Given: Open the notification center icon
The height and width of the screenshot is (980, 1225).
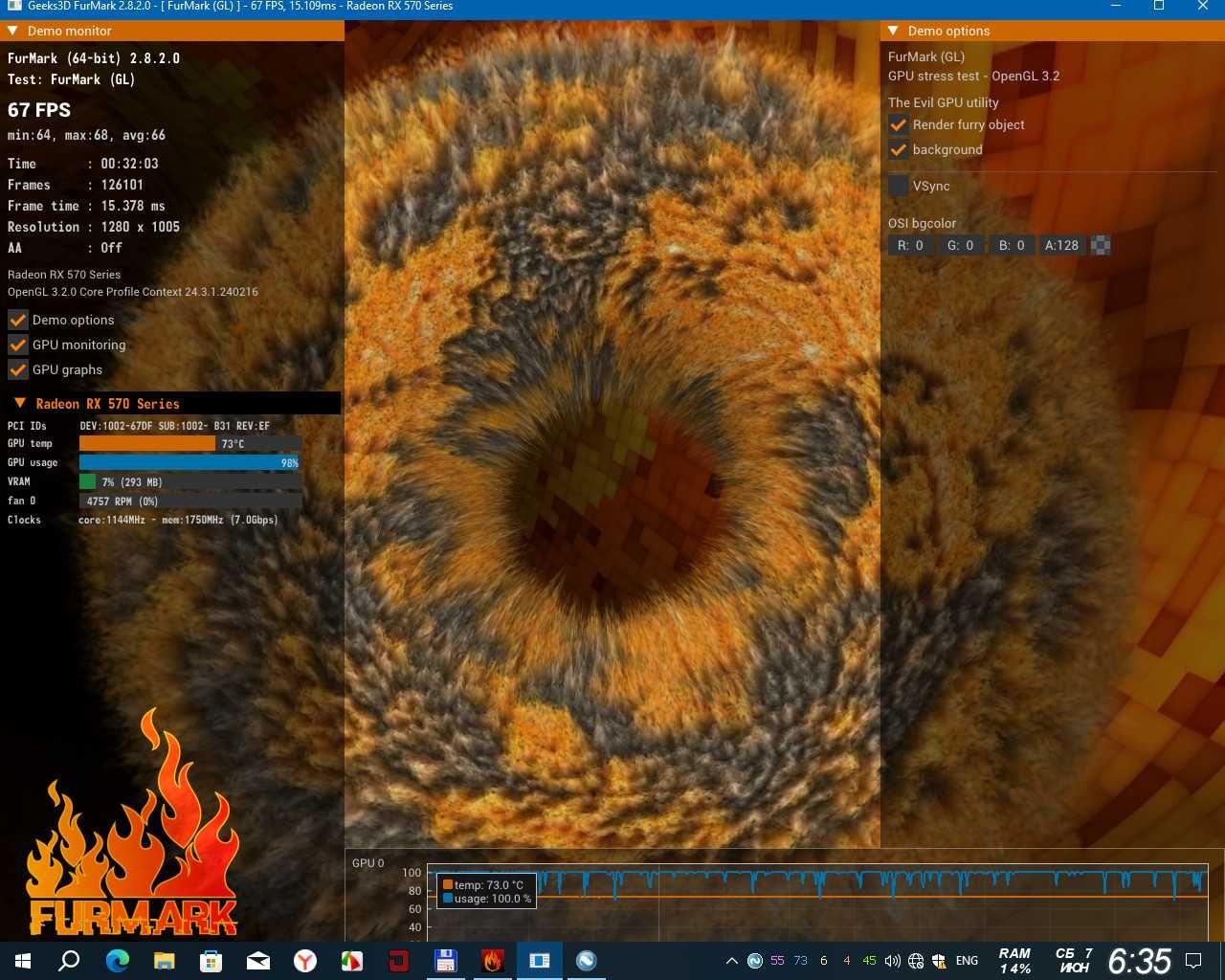Looking at the screenshot, I should click(1193, 961).
